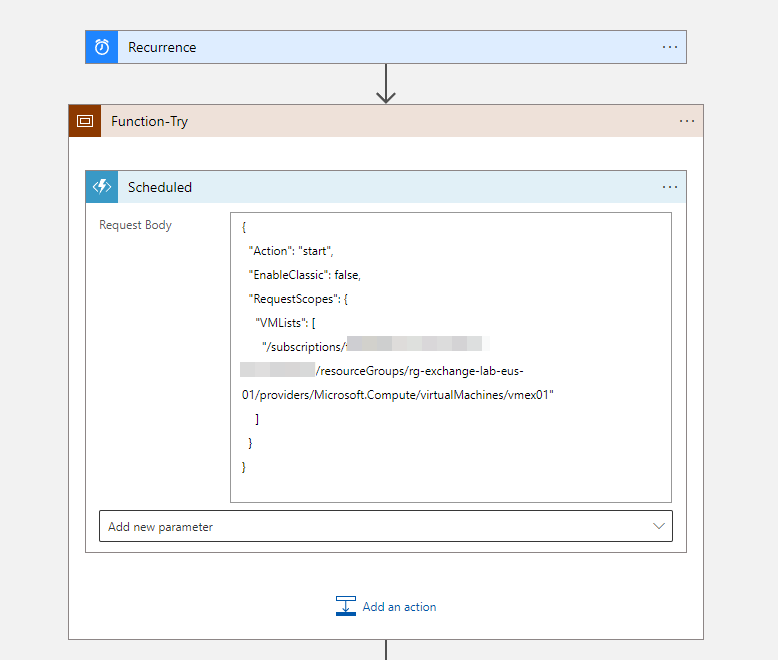Click the Add an action link
The width and height of the screenshot is (778, 660).
click(399, 607)
